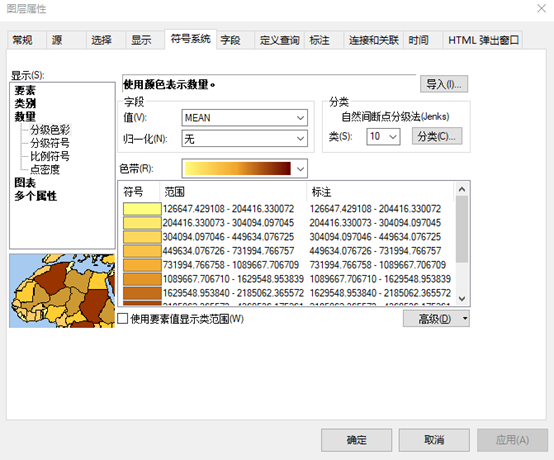Screen dimensions: 554x460
Task: Select 类别 in the display list
Action: tap(25, 104)
